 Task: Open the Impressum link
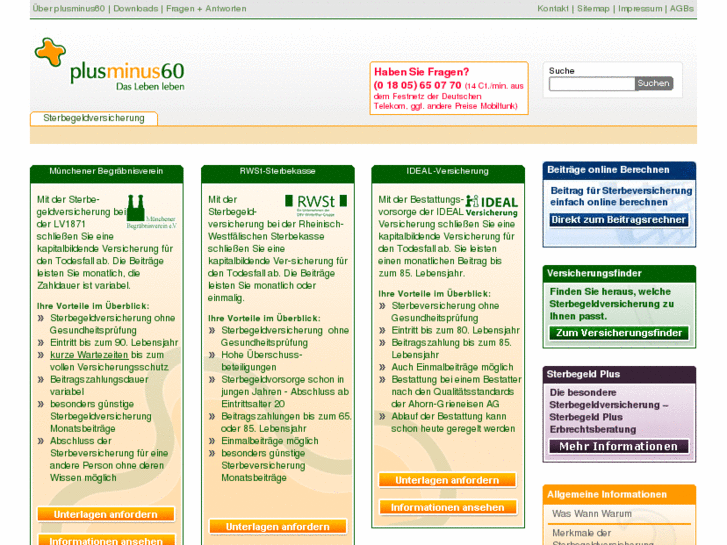click(640, 8)
